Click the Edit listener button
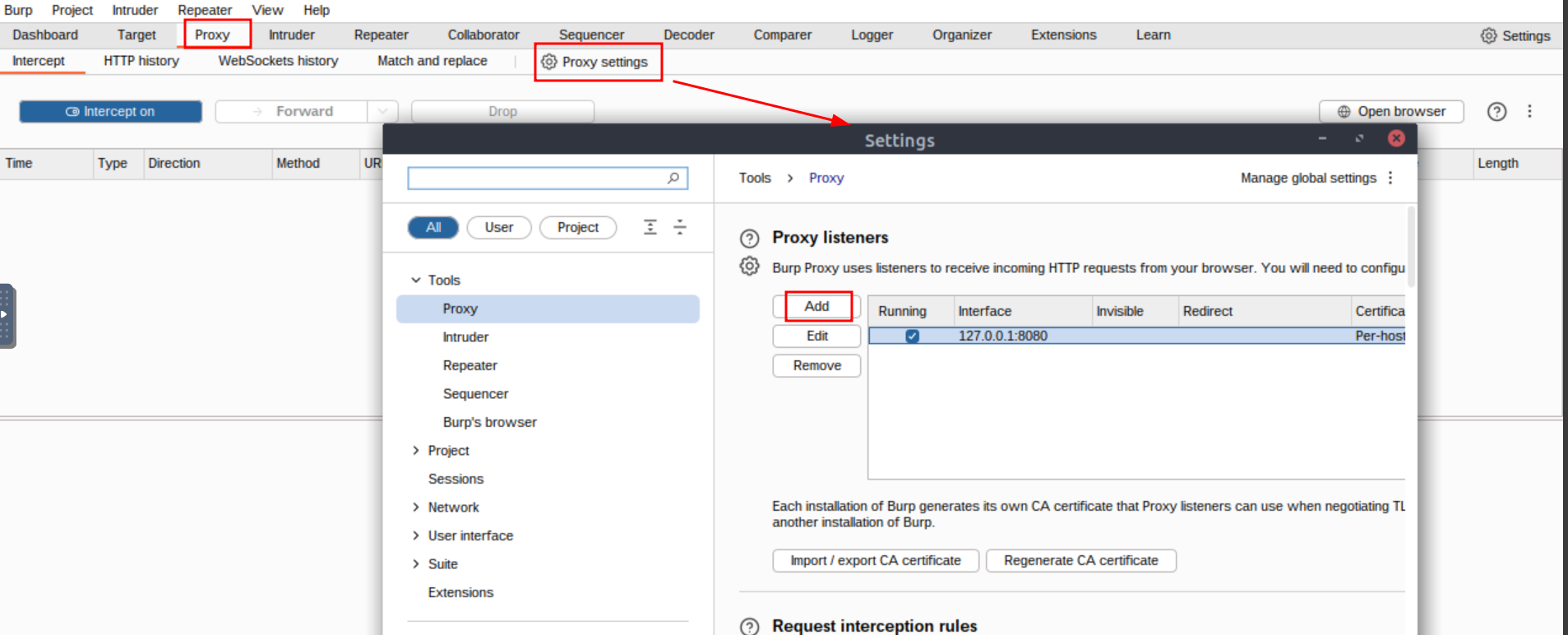Viewport: 1568px width, 635px height. [816, 336]
